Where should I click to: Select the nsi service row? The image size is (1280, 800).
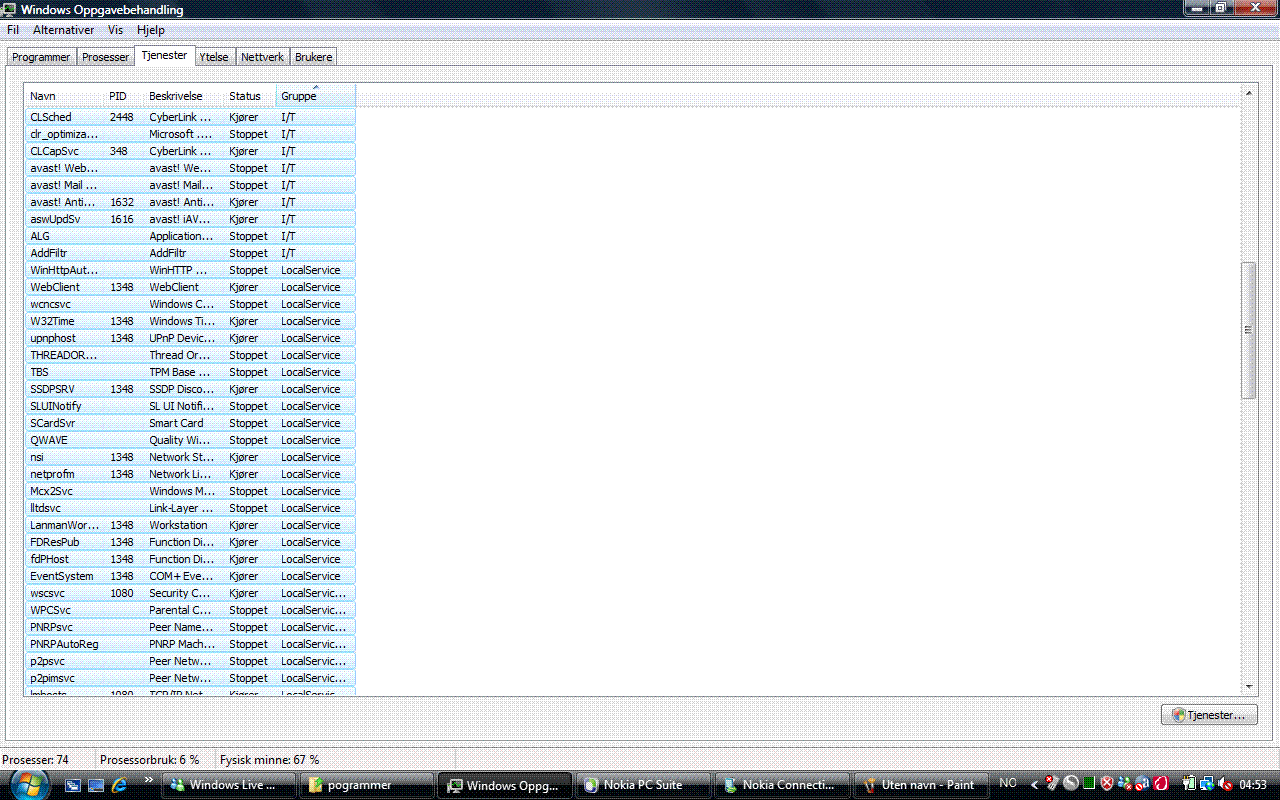(x=190, y=457)
